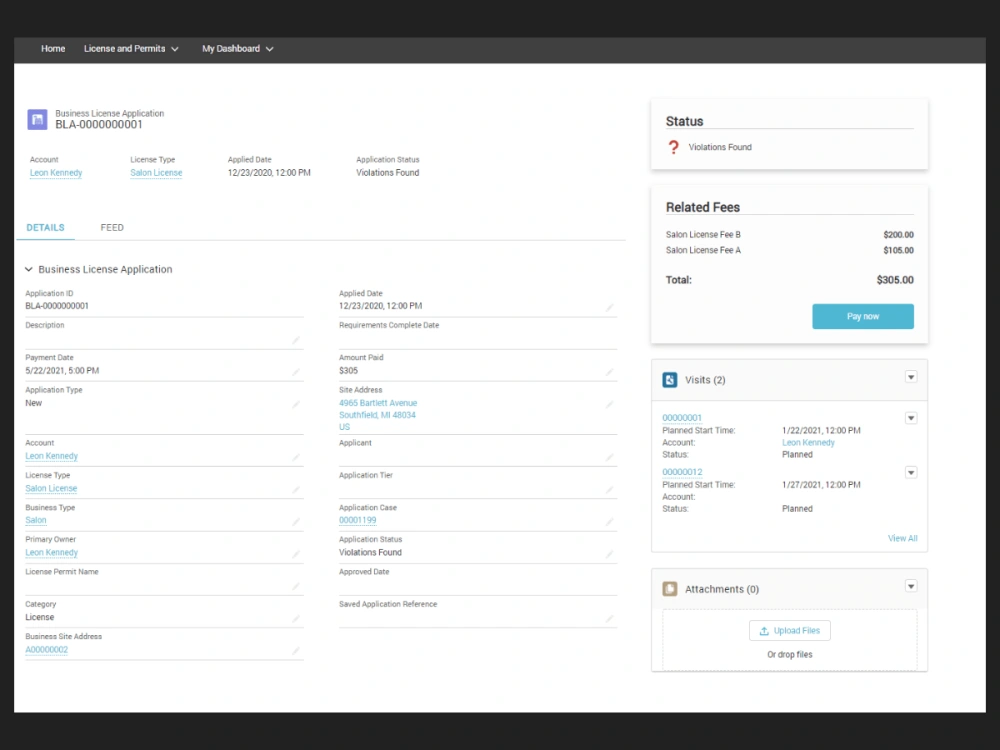
Task: Click the Business License Application record icon
Action: (37, 119)
